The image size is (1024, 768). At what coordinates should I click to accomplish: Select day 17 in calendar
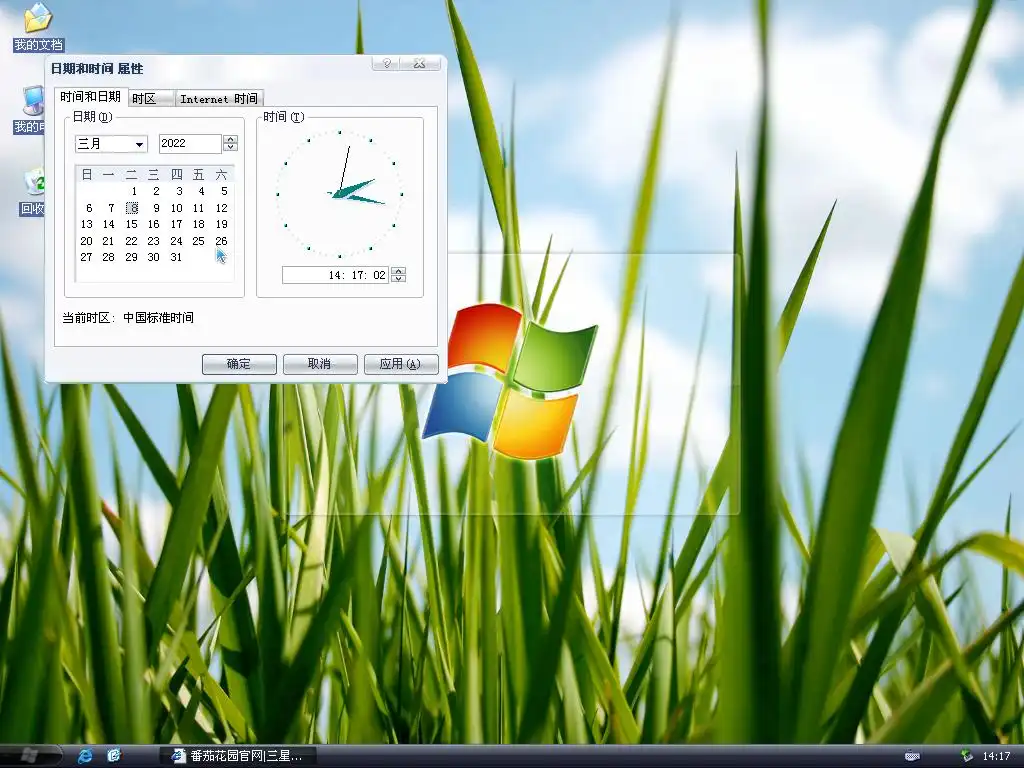pos(176,224)
